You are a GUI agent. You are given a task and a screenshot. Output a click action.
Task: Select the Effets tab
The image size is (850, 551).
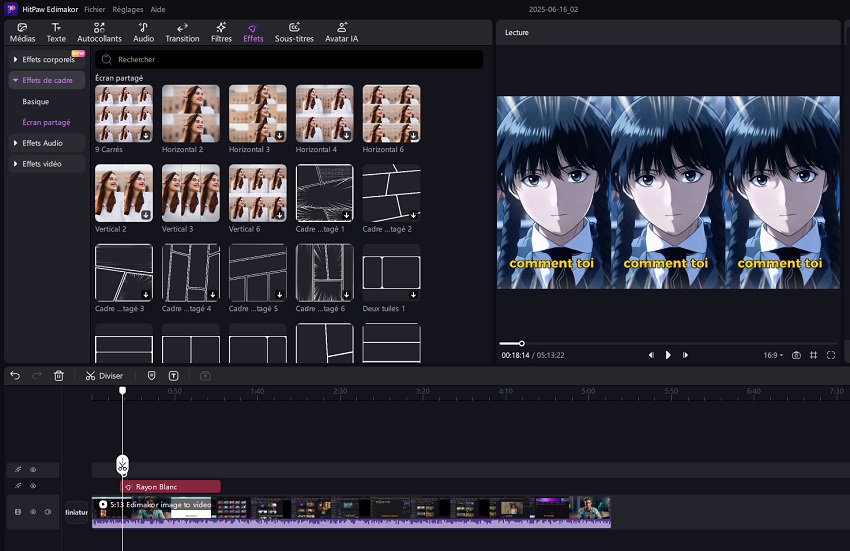[253, 33]
